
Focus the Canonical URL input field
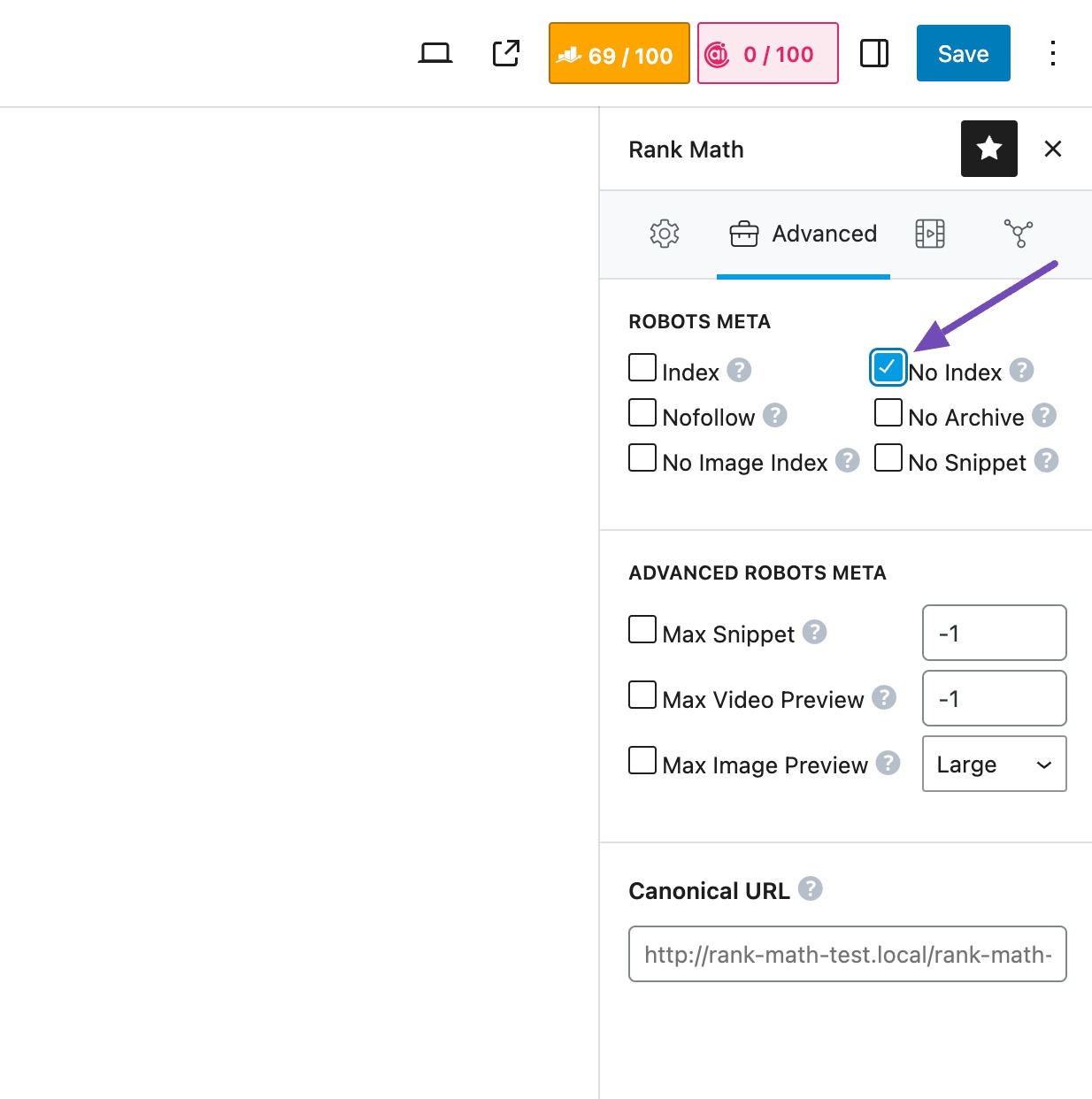847,954
